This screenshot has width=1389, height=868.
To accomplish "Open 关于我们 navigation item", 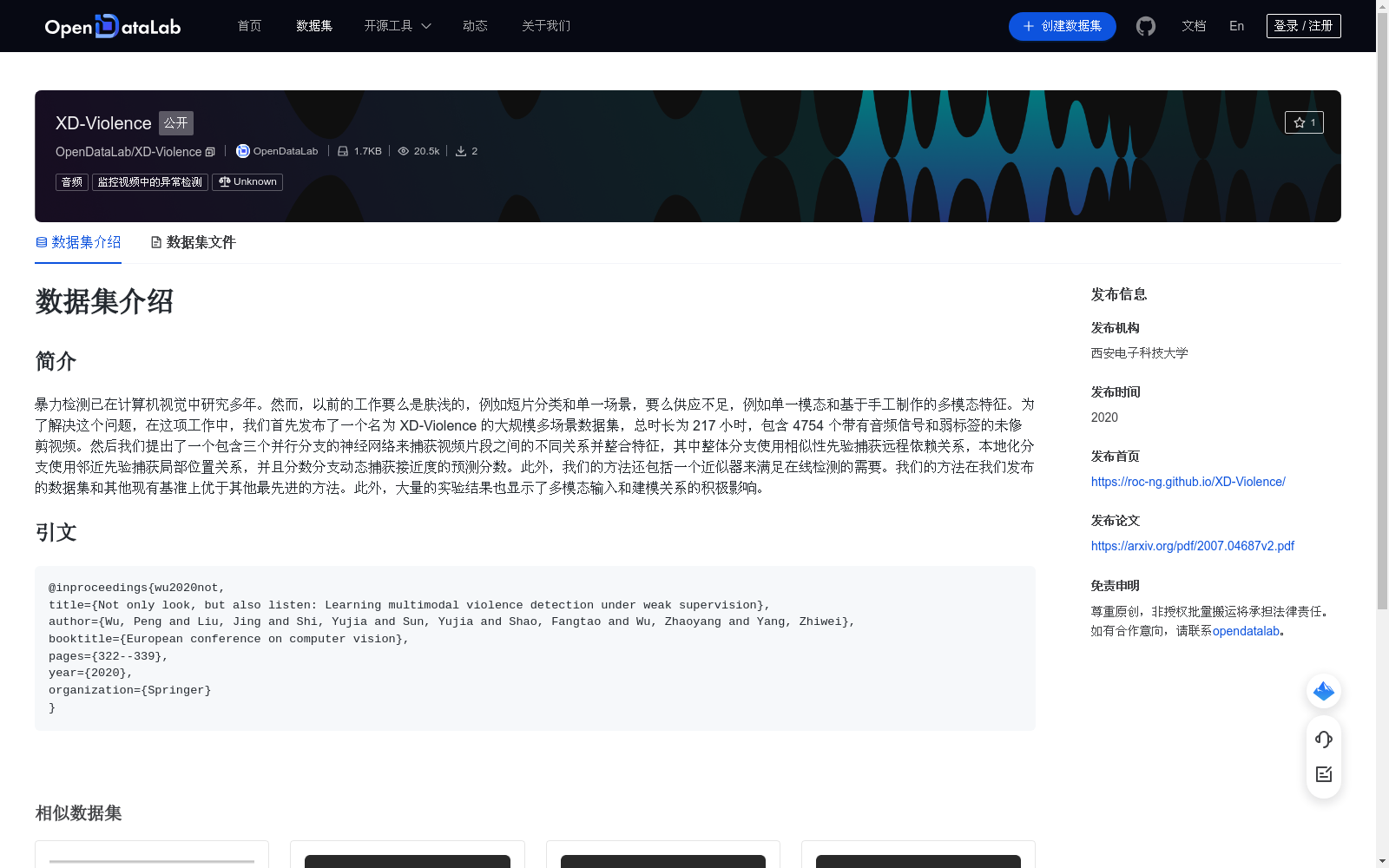I will click(x=546, y=26).
